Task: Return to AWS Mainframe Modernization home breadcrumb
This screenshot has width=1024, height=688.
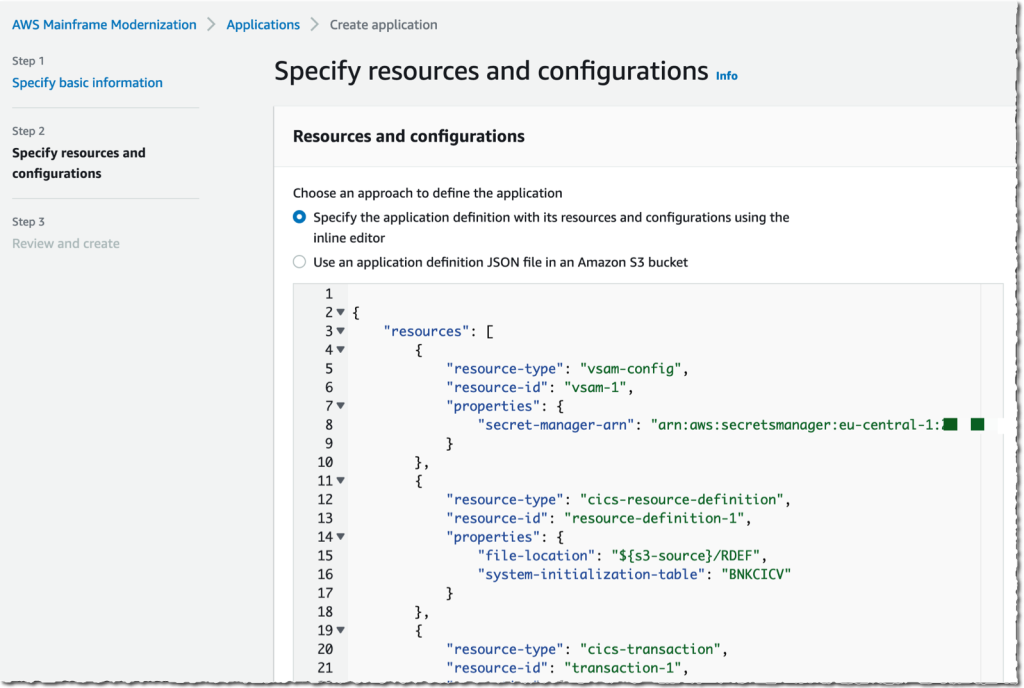Action: (103, 24)
